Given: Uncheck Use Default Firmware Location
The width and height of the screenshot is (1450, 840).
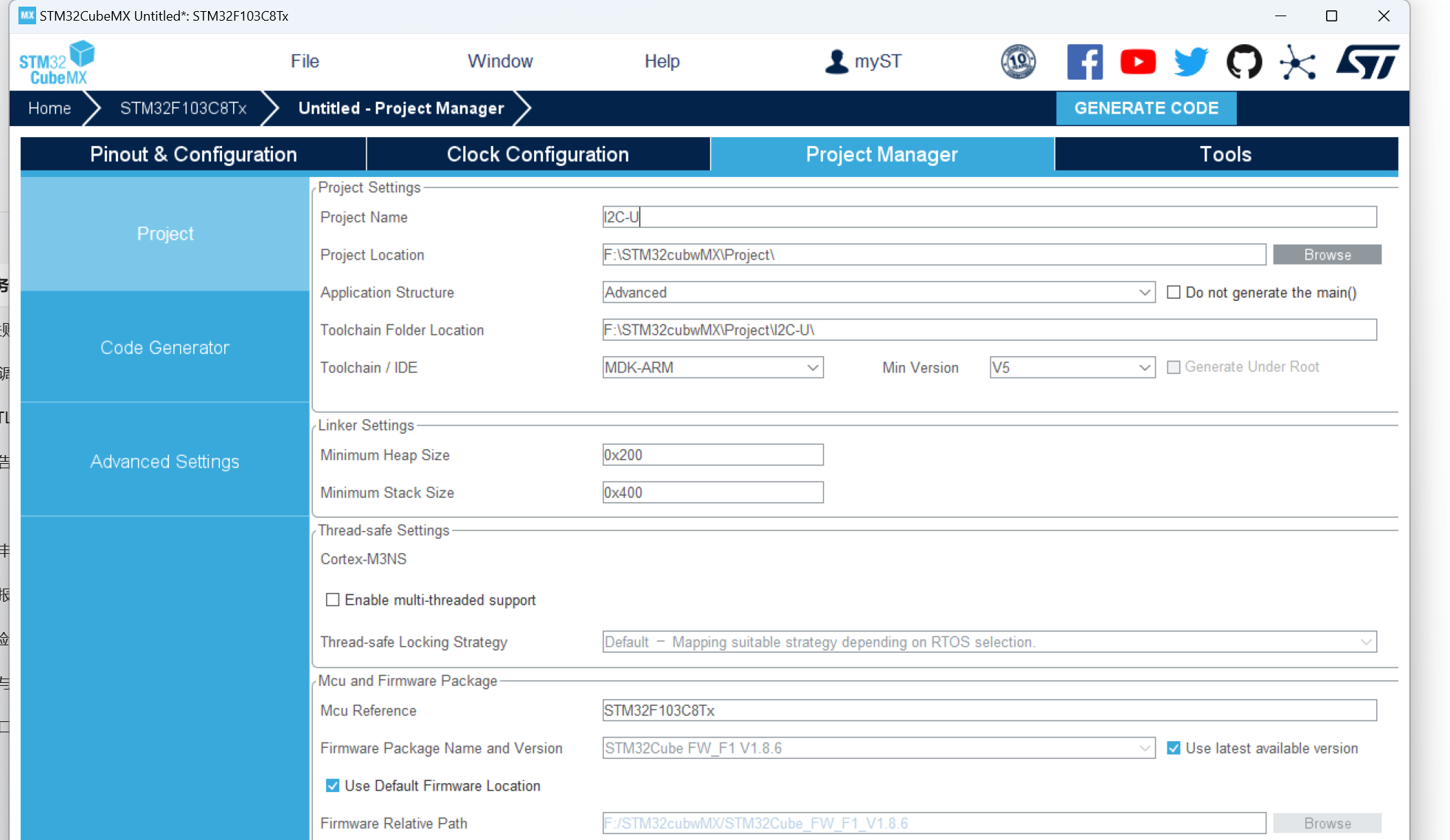Looking at the screenshot, I should pyautogui.click(x=333, y=786).
